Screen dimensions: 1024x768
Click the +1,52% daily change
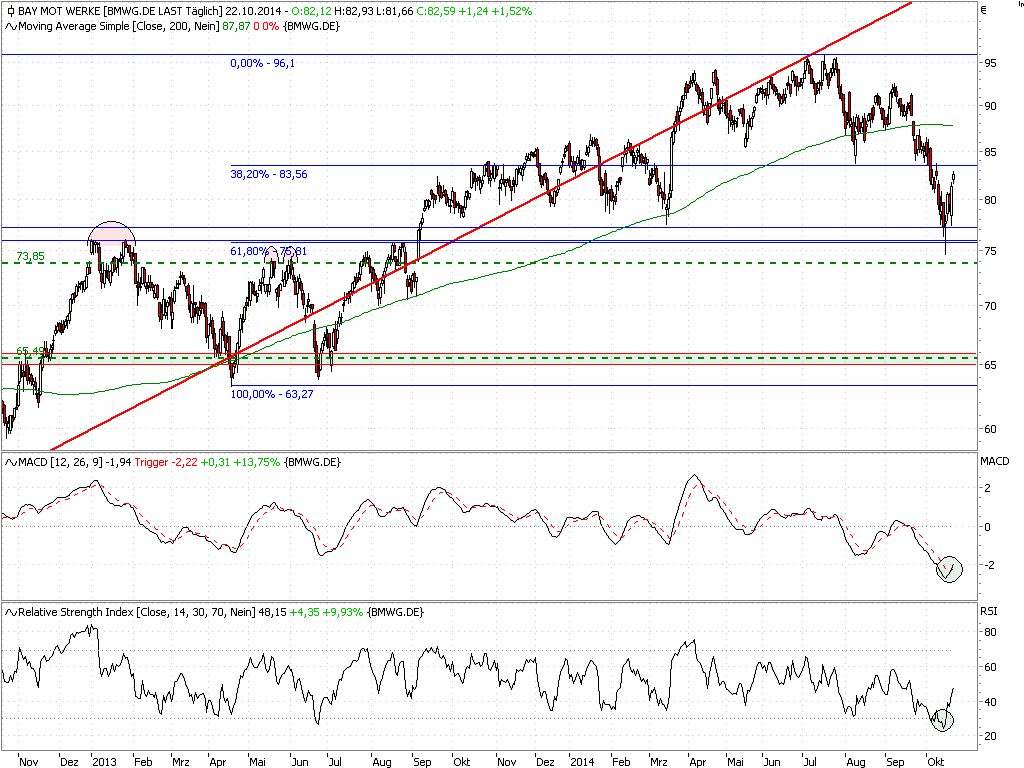511,11
